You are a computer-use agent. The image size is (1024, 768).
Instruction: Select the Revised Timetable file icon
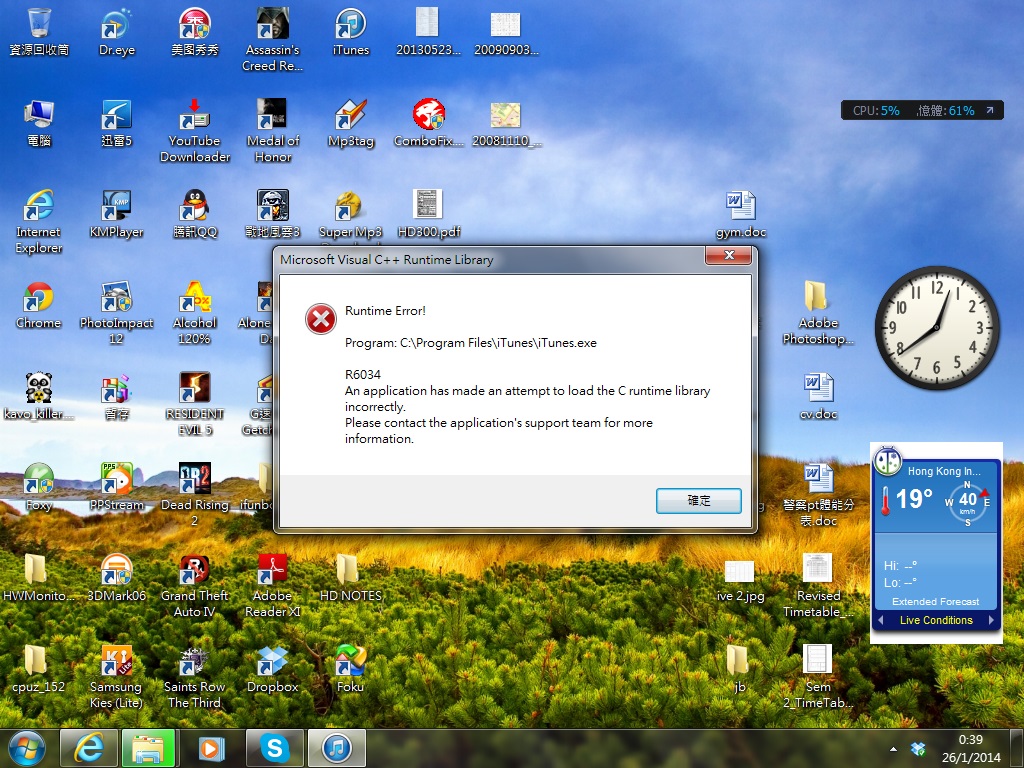[818, 585]
